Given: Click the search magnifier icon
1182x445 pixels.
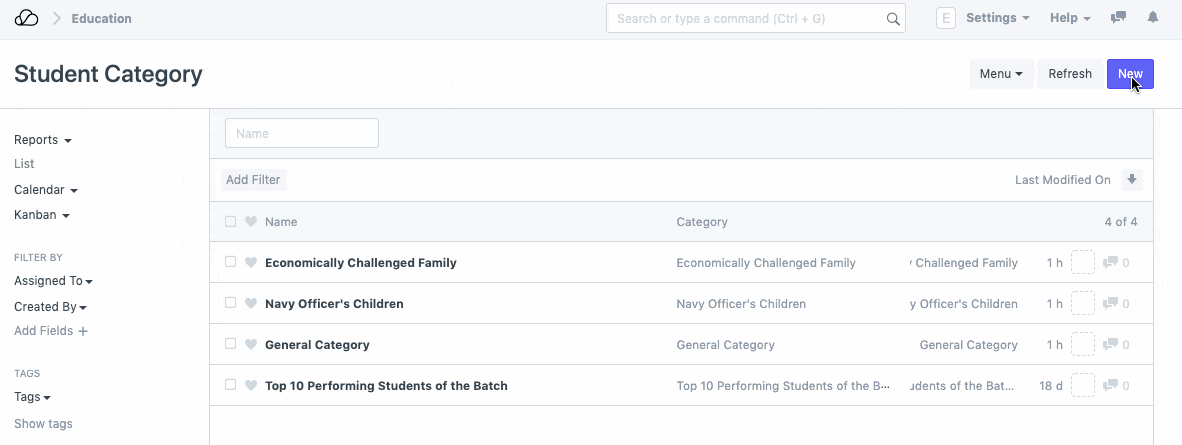Looking at the screenshot, I should pos(893,19).
